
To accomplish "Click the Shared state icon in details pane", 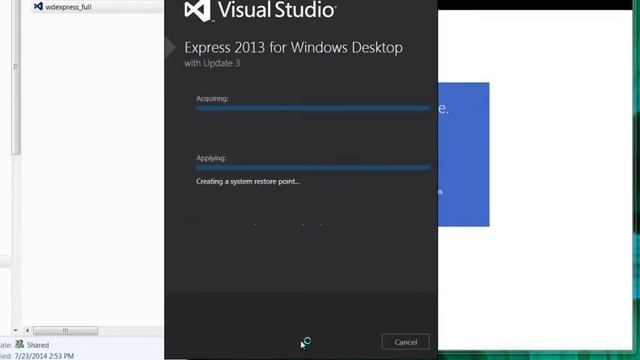I will [x=19, y=344].
